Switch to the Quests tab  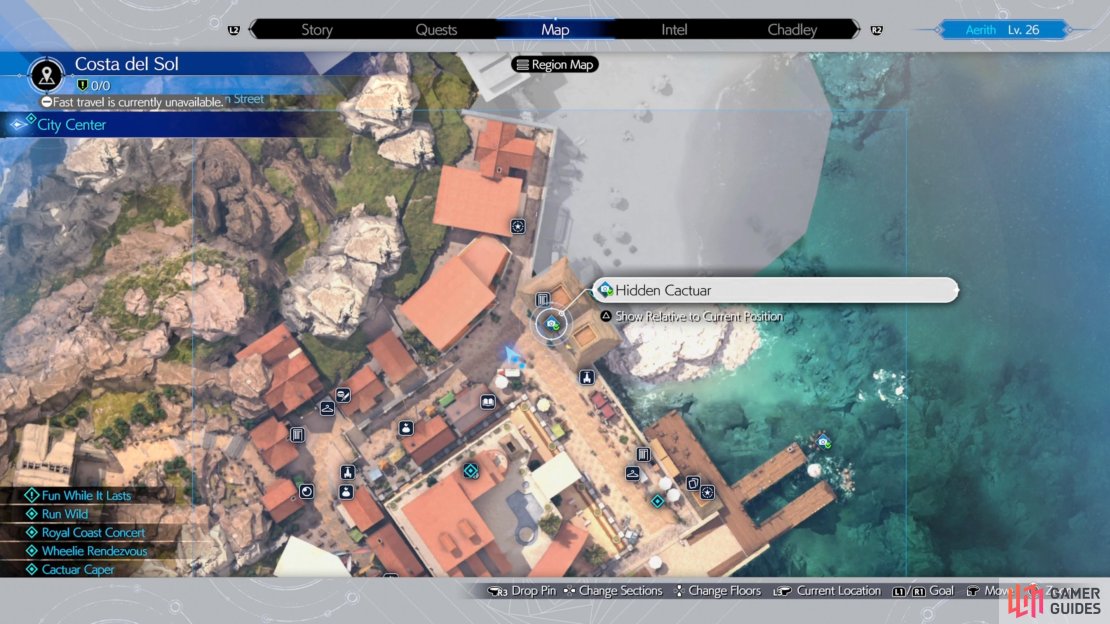pyautogui.click(x=436, y=30)
